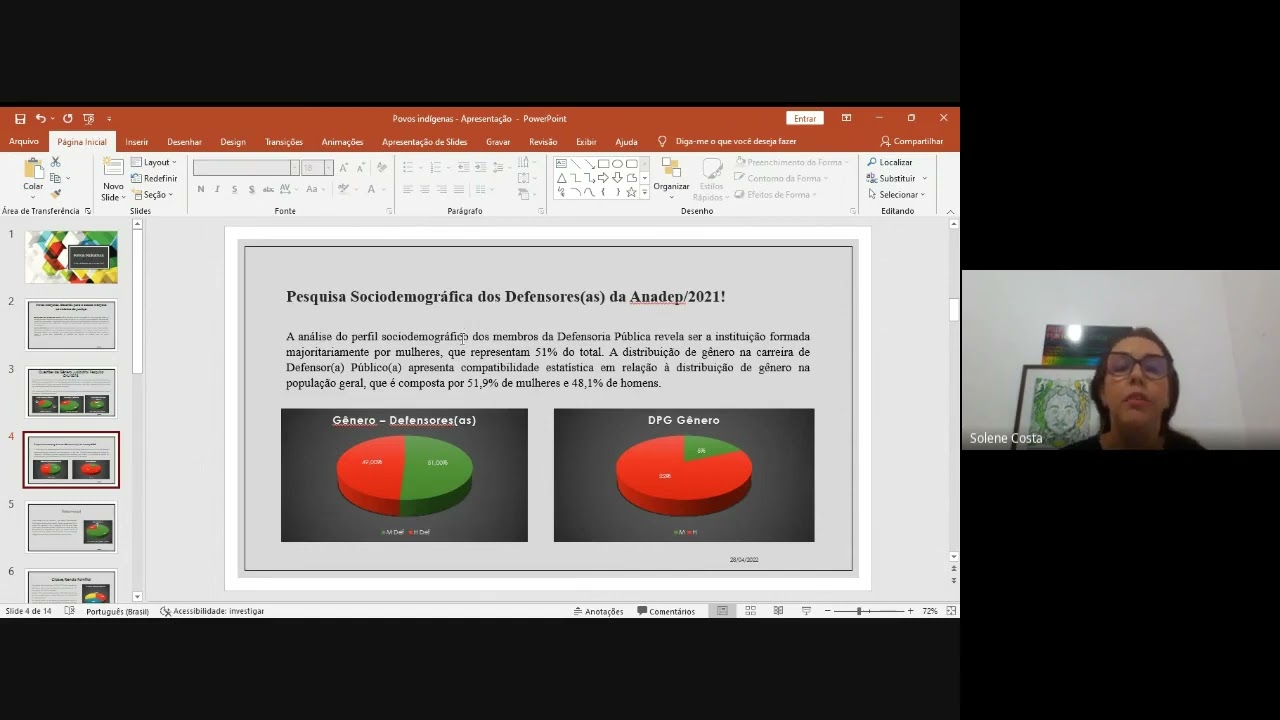Adjust the zoom slider handle
Viewport: 1280px width, 720px height.
[859, 611]
